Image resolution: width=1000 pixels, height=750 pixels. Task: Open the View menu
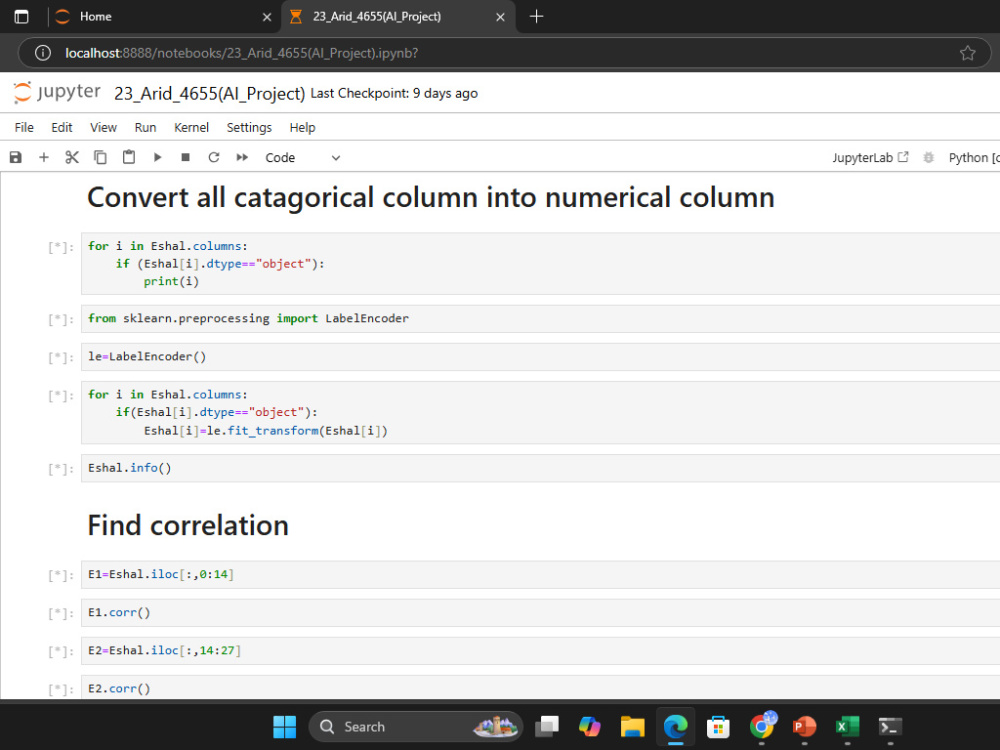pyautogui.click(x=103, y=128)
